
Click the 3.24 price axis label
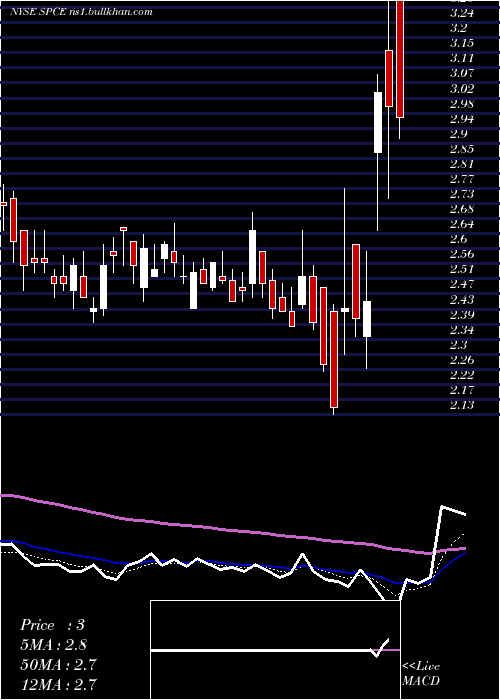[461, 13]
